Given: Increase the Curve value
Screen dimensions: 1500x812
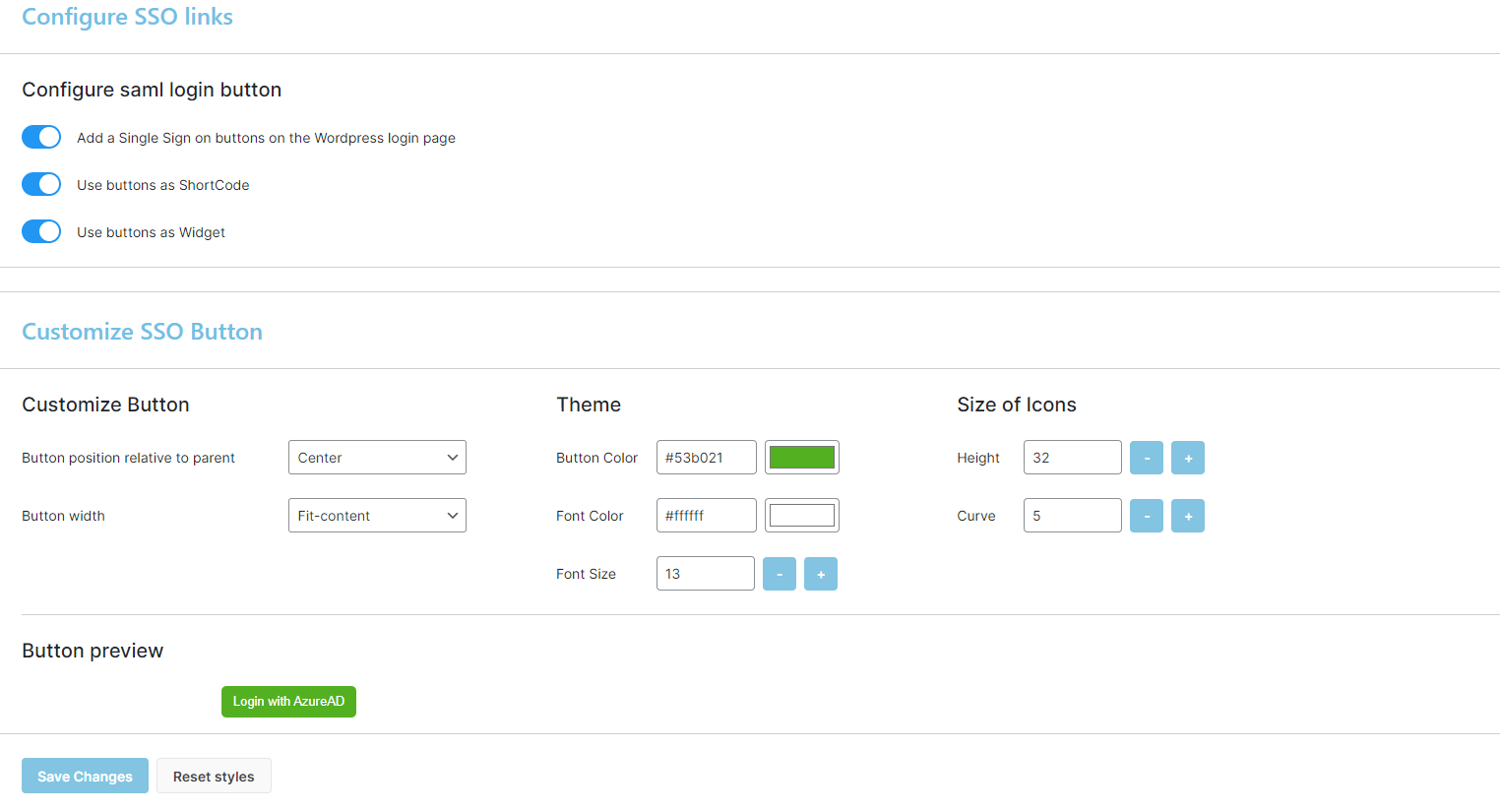Looking at the screenshot, I should coord(1188,515).
